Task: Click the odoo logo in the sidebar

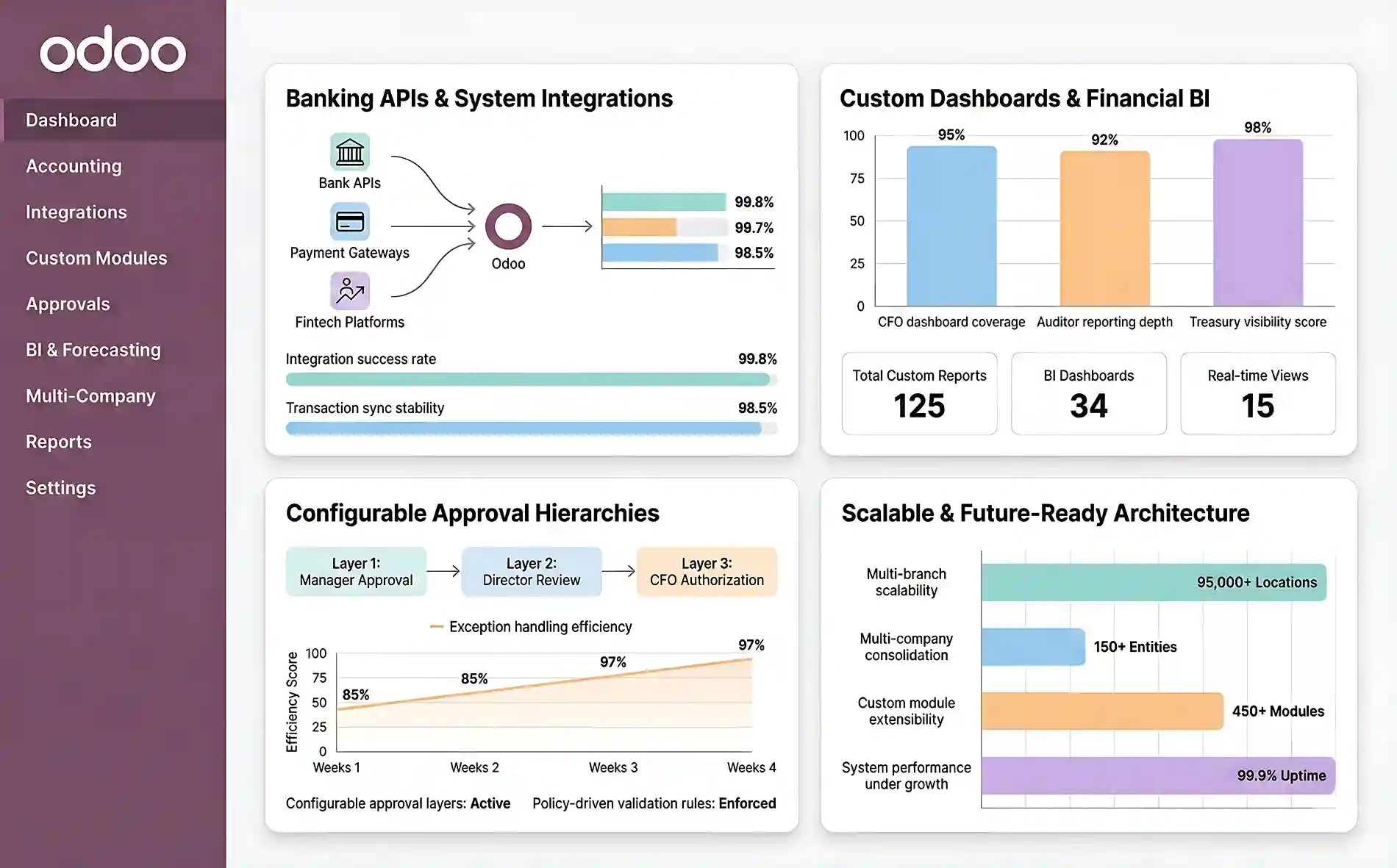Action: click(x=112, y=50)
